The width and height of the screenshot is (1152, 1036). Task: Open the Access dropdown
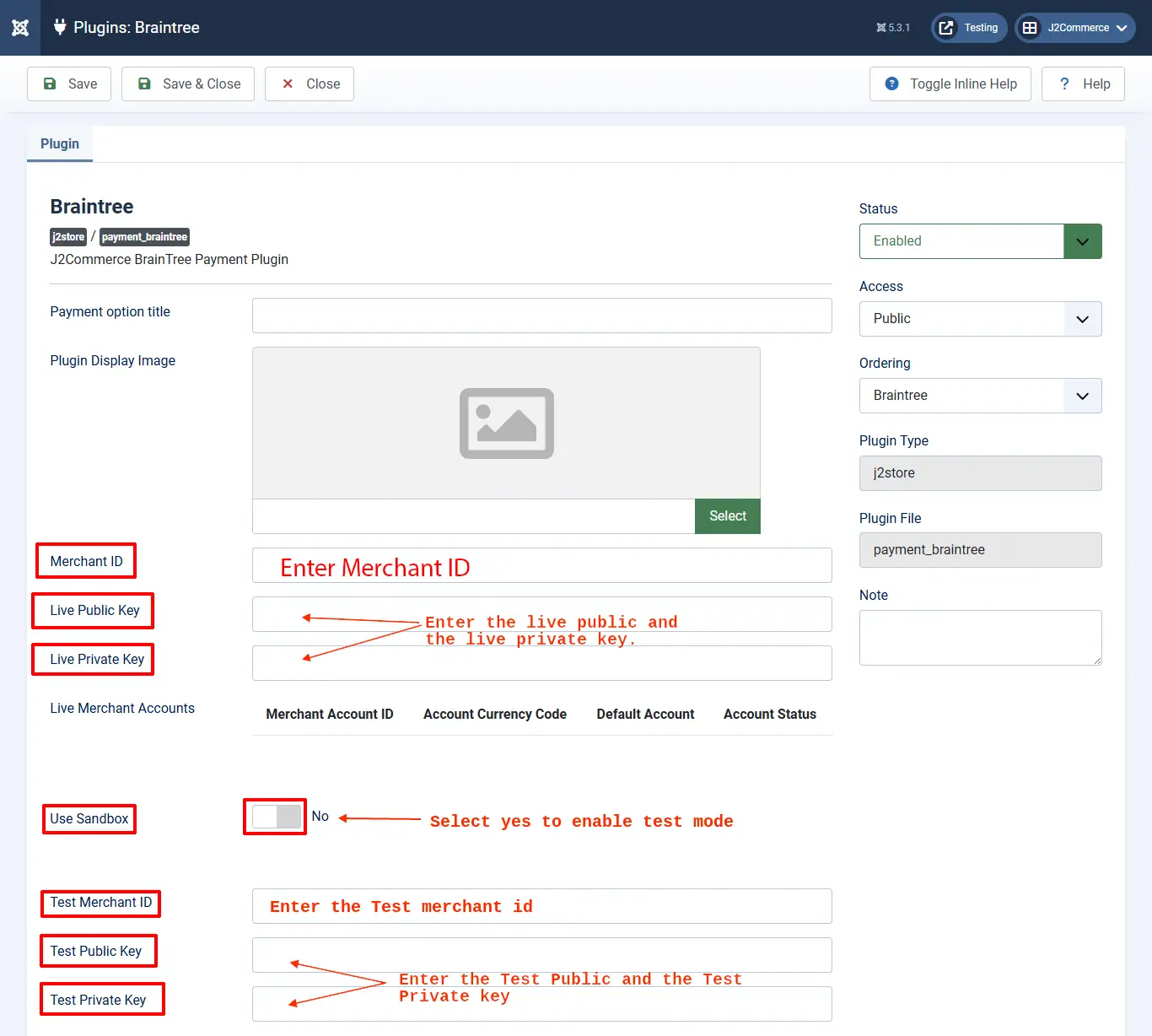(981, 319)
